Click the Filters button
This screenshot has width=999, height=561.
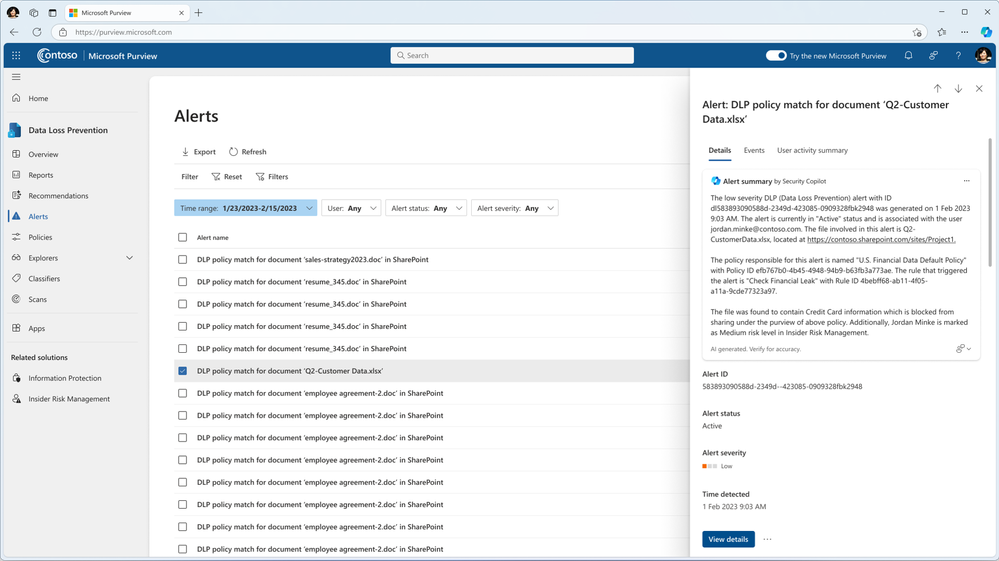(272, 176)
